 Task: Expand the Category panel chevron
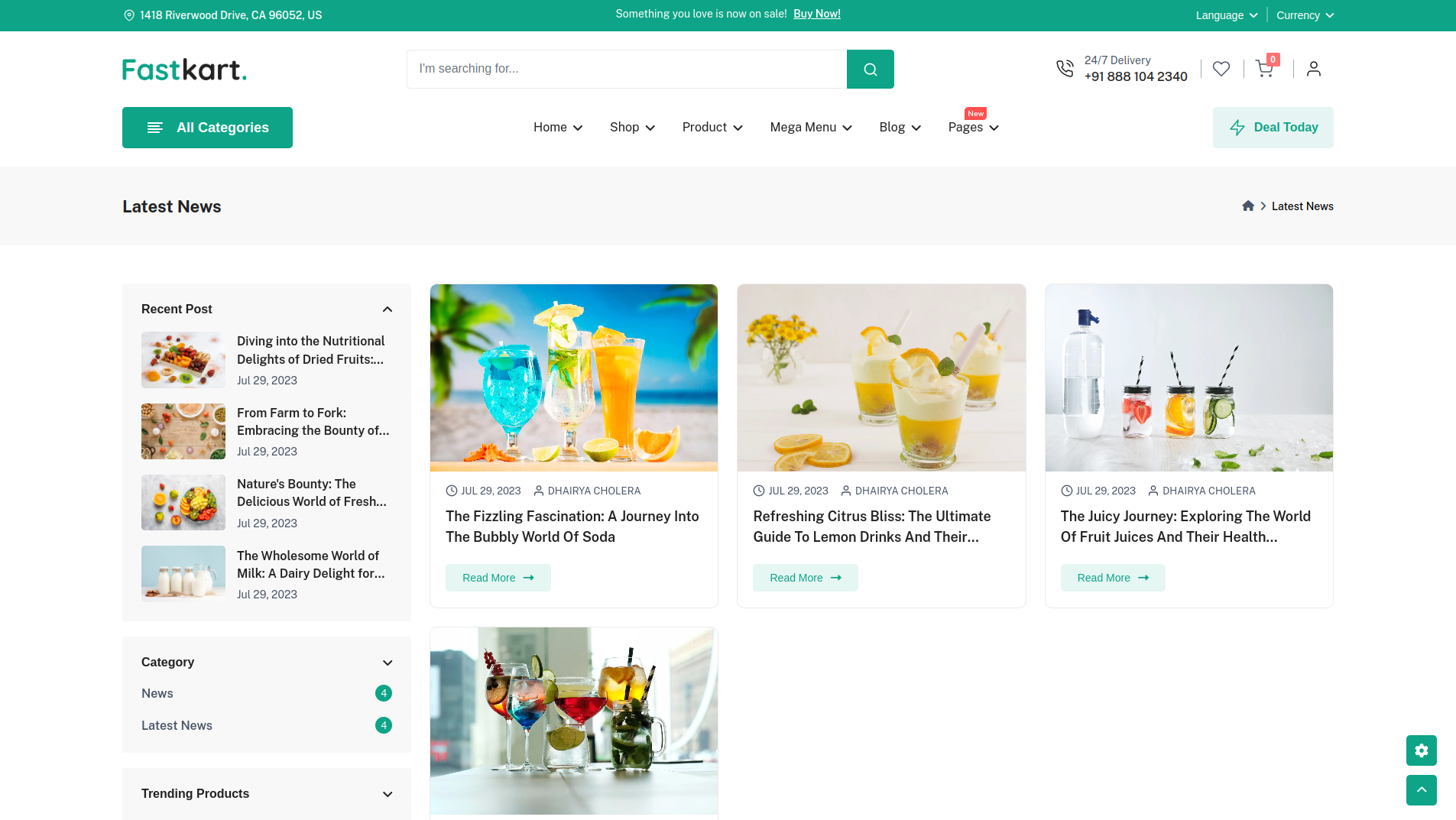(x=388, y=663)
